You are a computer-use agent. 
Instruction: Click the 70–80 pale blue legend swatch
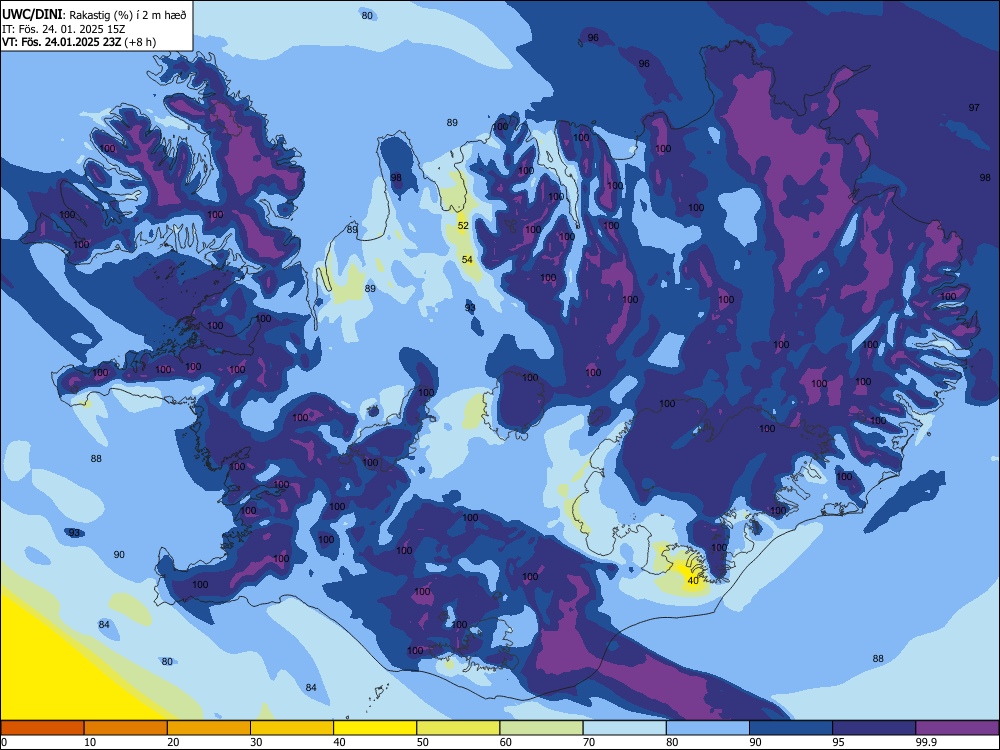tap(624, 728)
